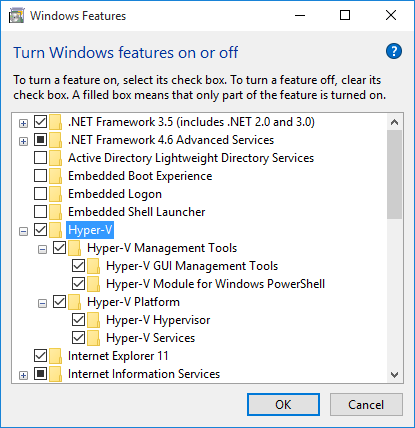Image resolution: width=415 pixels, height=428 pixels.
Task: Select the Hyper-V GUI Management Tools item
Action: (x=192, y=266)
